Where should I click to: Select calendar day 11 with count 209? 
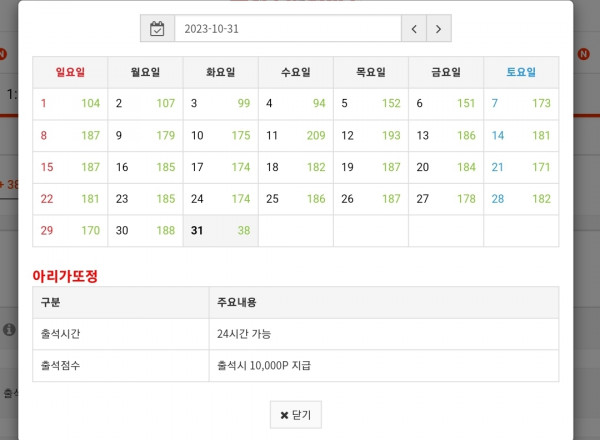296,136
